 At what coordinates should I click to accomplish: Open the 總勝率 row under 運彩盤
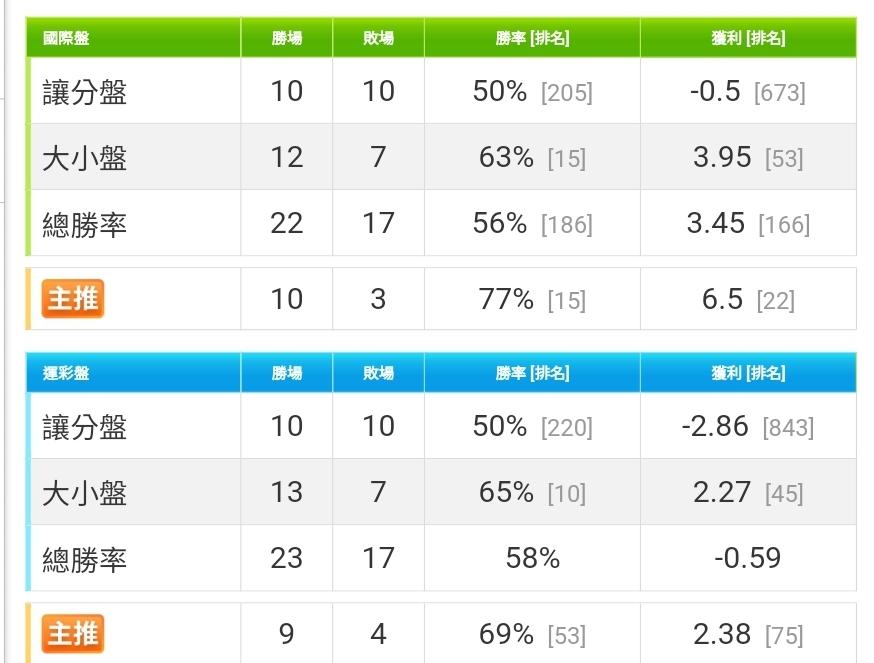[441, 558]
